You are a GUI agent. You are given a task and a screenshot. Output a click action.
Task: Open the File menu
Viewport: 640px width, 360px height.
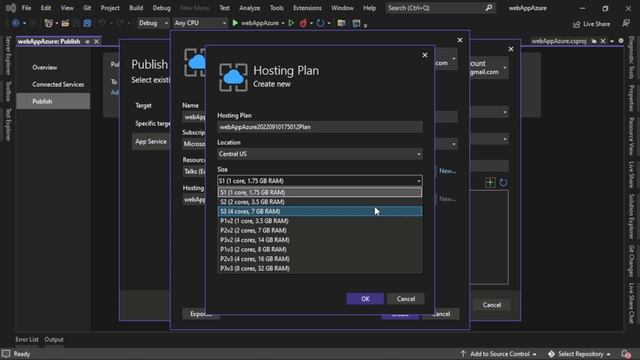coord(27,8)
